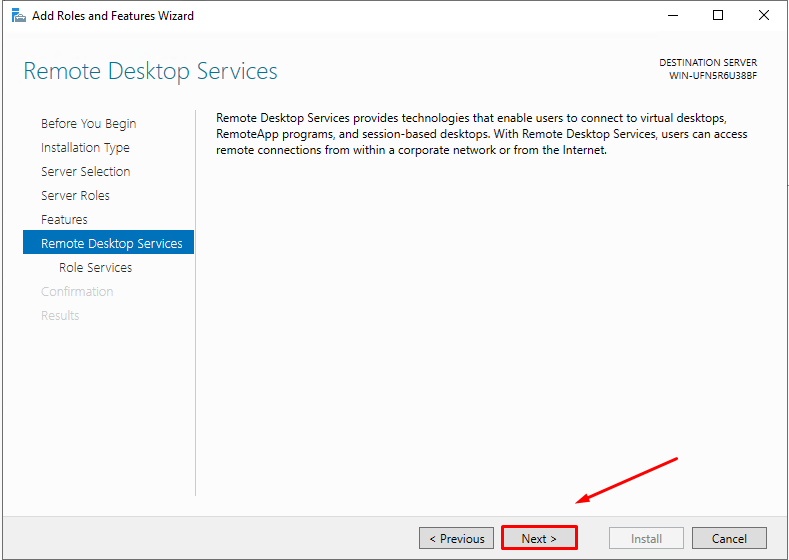789x560 pixels.
Task: Select the highlighted Remote Desktop Services step
Action: 111,244
